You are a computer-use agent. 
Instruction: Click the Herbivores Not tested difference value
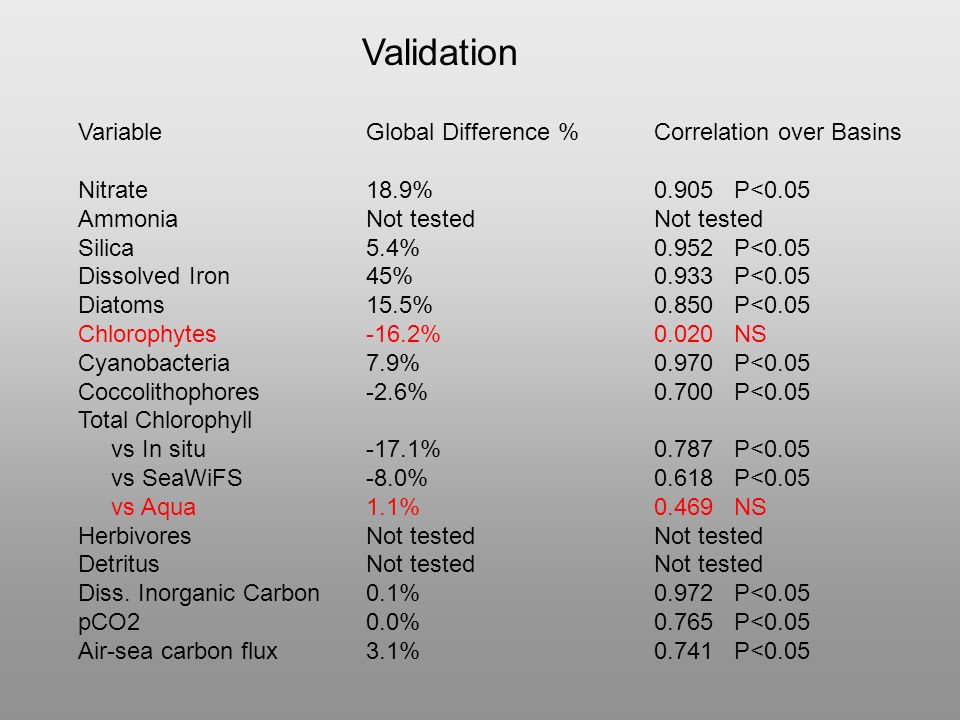[x=421, y=536]
